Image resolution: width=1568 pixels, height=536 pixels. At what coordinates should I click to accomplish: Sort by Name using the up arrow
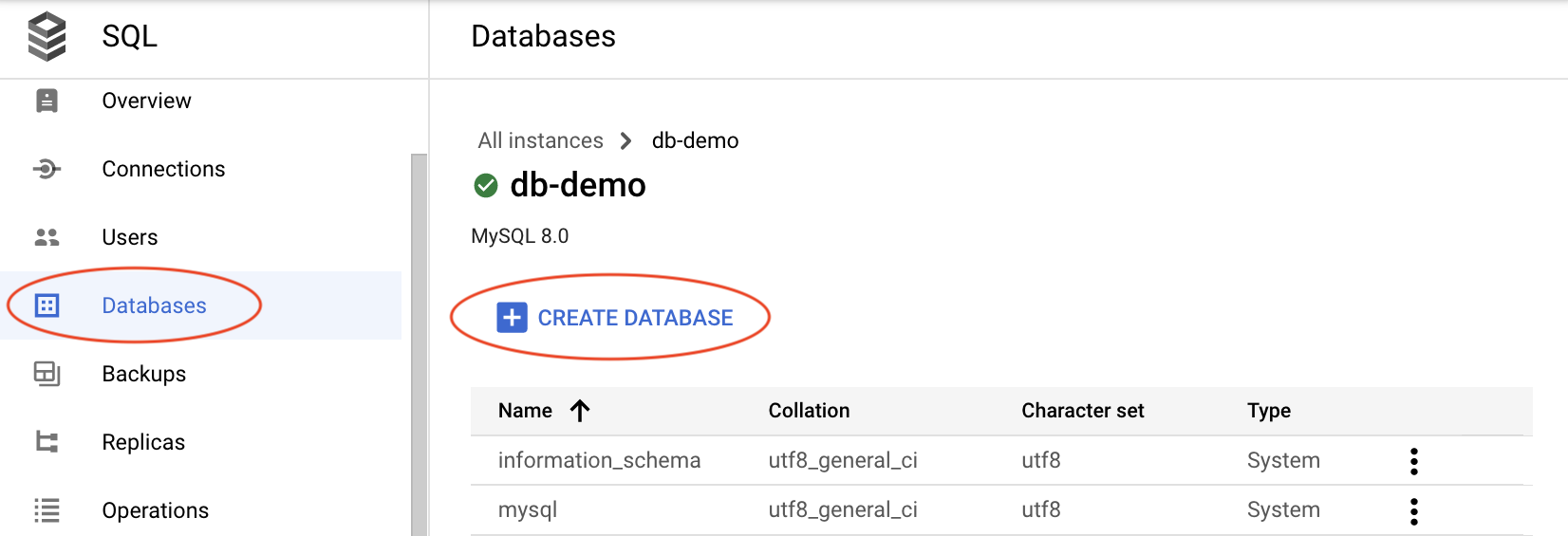pos(580,411)
